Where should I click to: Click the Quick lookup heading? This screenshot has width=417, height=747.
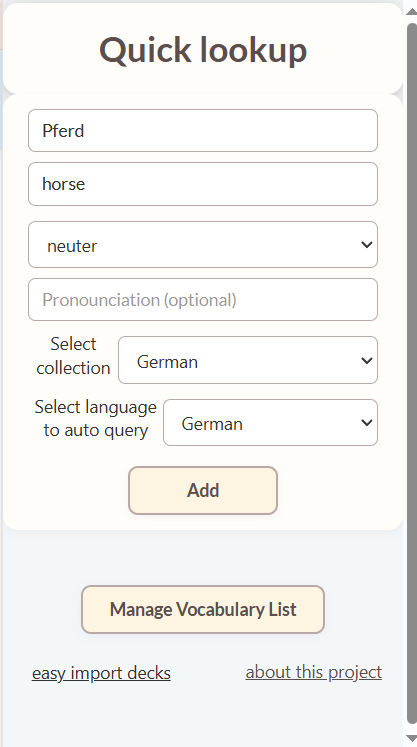point(203,50)
